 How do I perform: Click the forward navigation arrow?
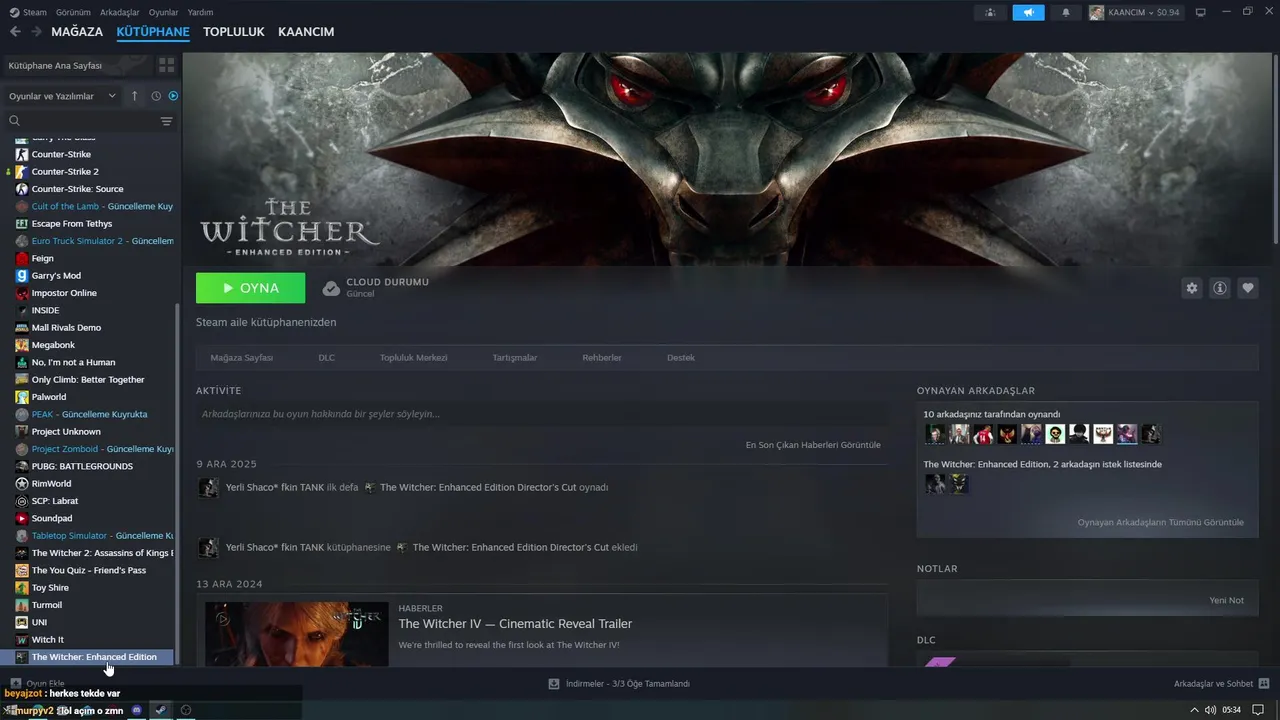37,32
